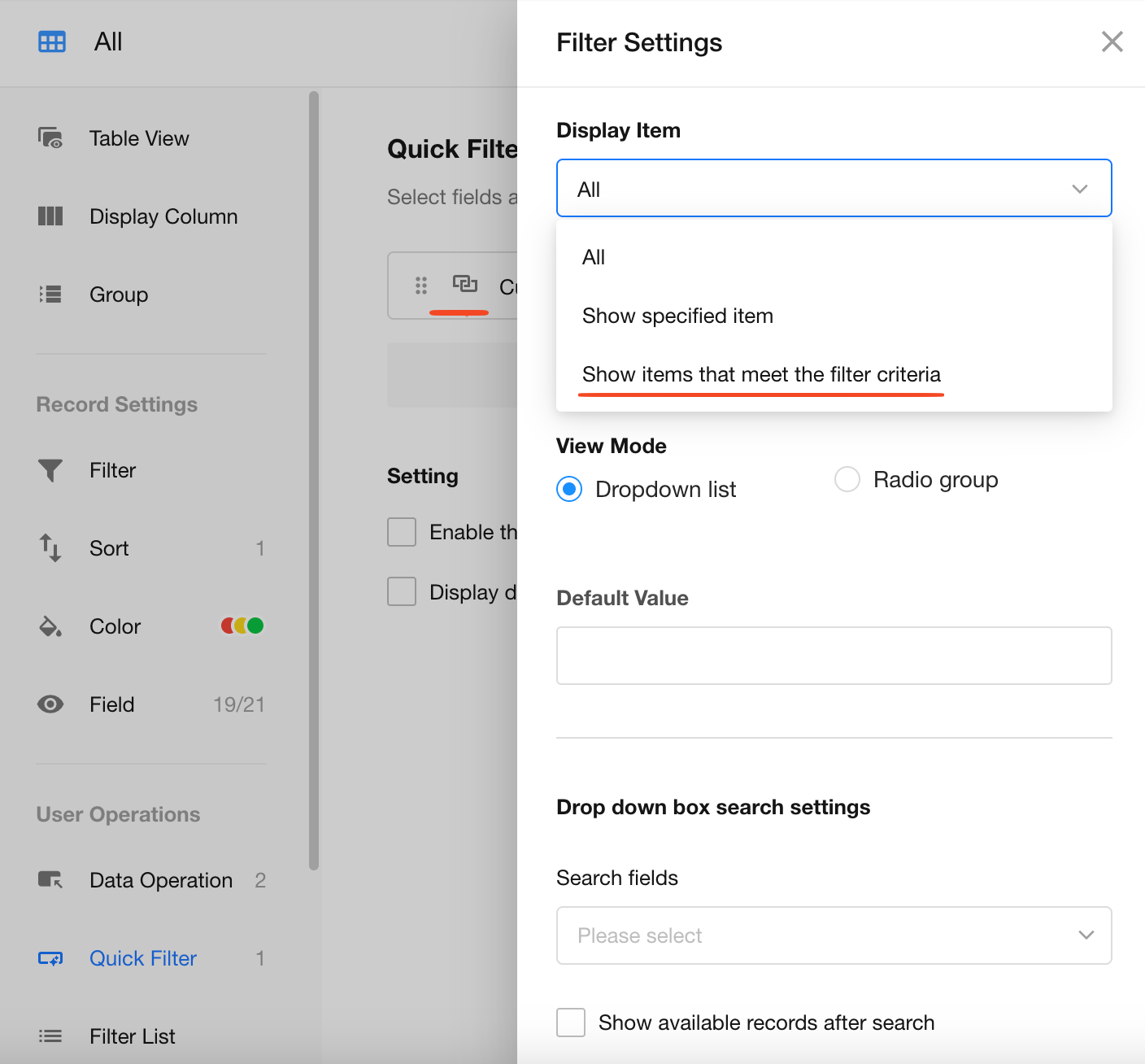Click the Field eye icon

coord(50,704)
